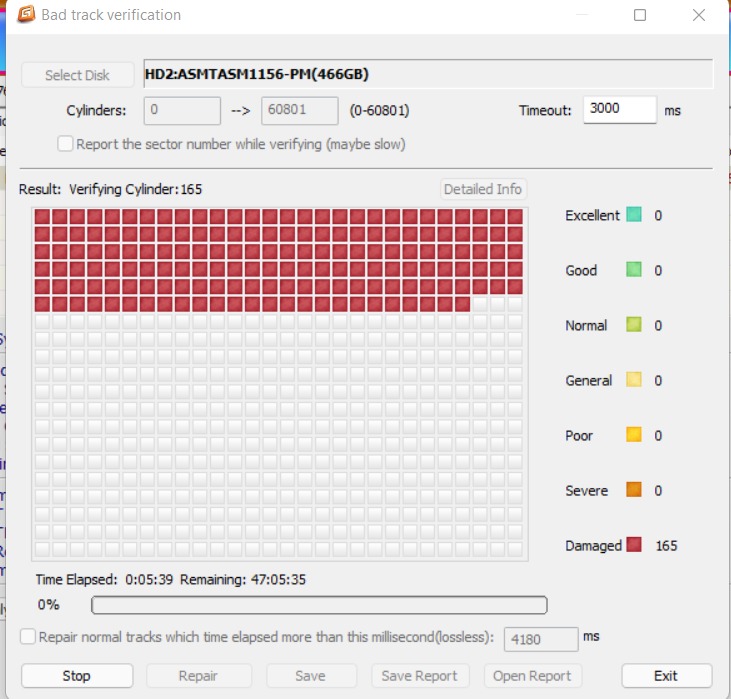Open the Detailed Info view
731x699 pixels.
[483, 189]
